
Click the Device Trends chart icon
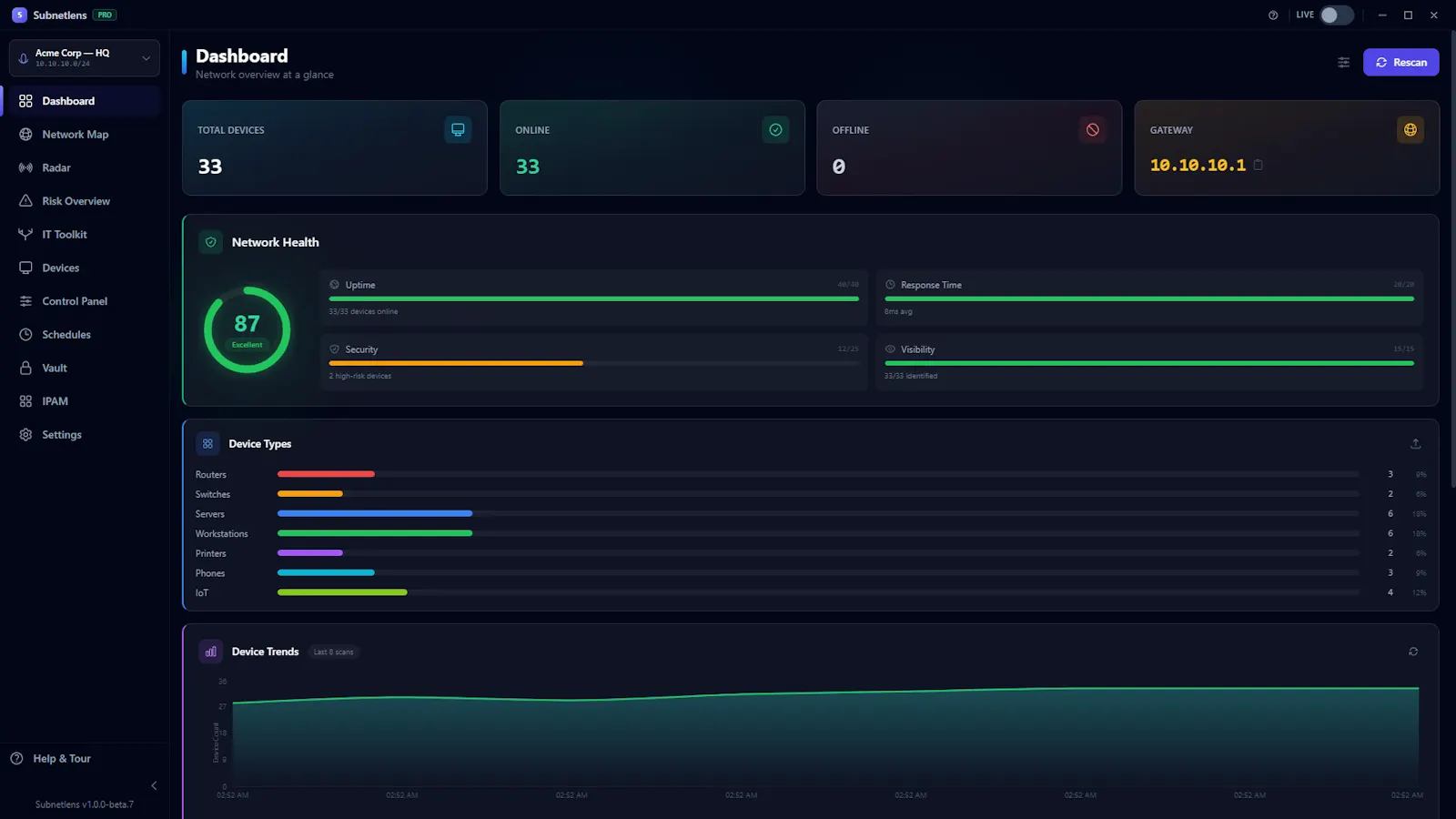210,652
